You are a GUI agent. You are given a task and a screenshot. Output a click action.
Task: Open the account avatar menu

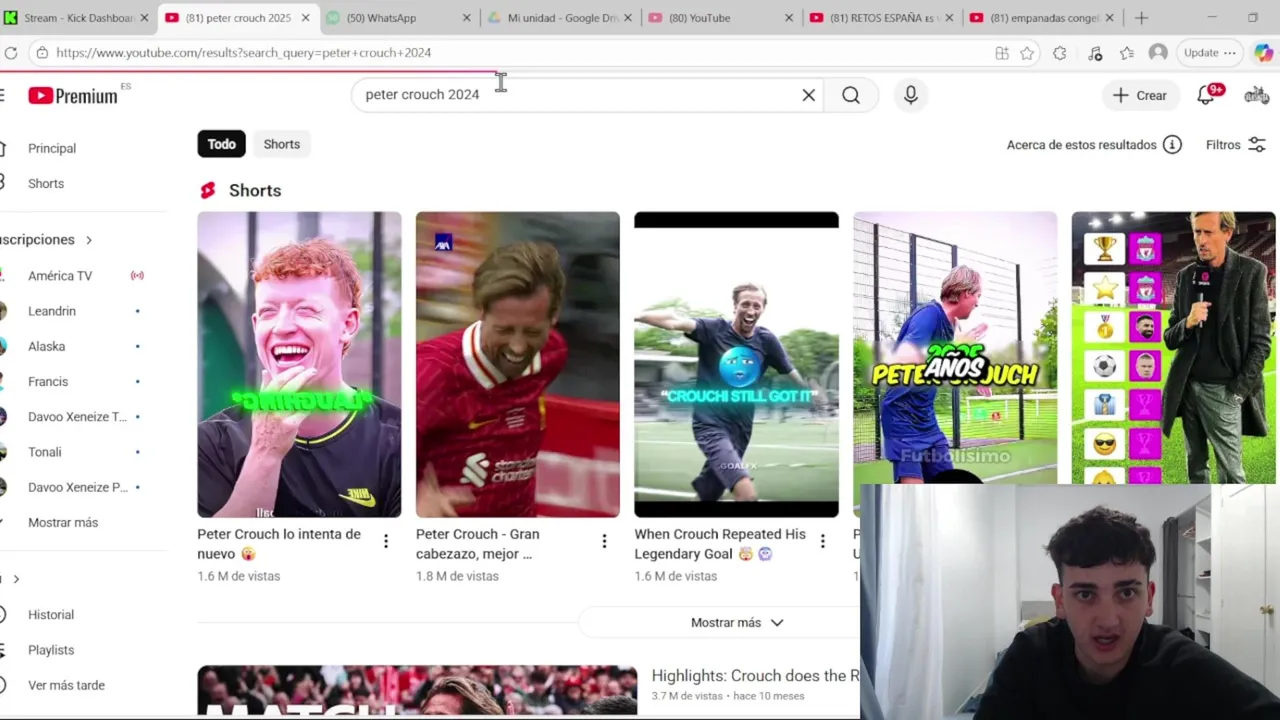click(x=1256, y=95)
